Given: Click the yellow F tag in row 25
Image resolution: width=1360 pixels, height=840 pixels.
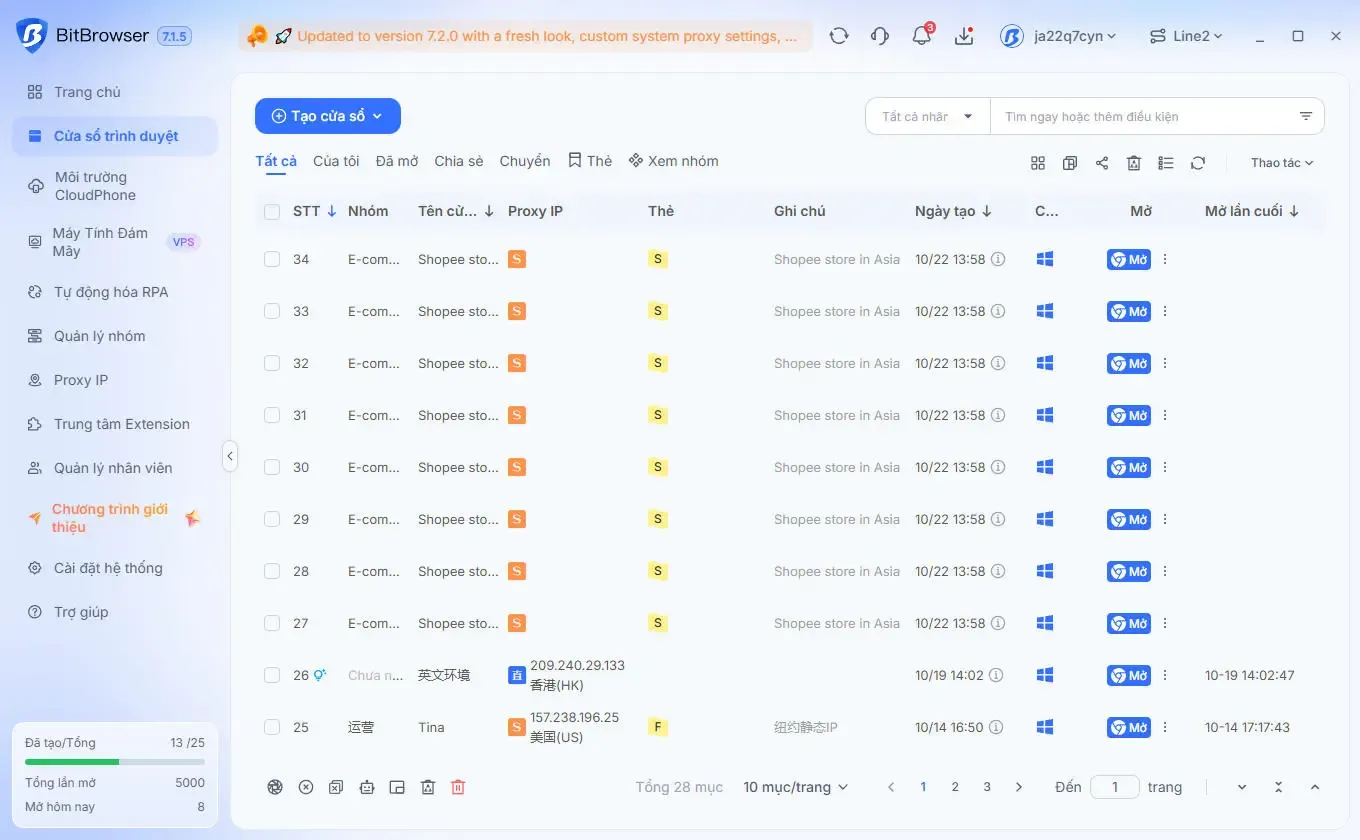Looking at the screenshot, I should [658, 727].
